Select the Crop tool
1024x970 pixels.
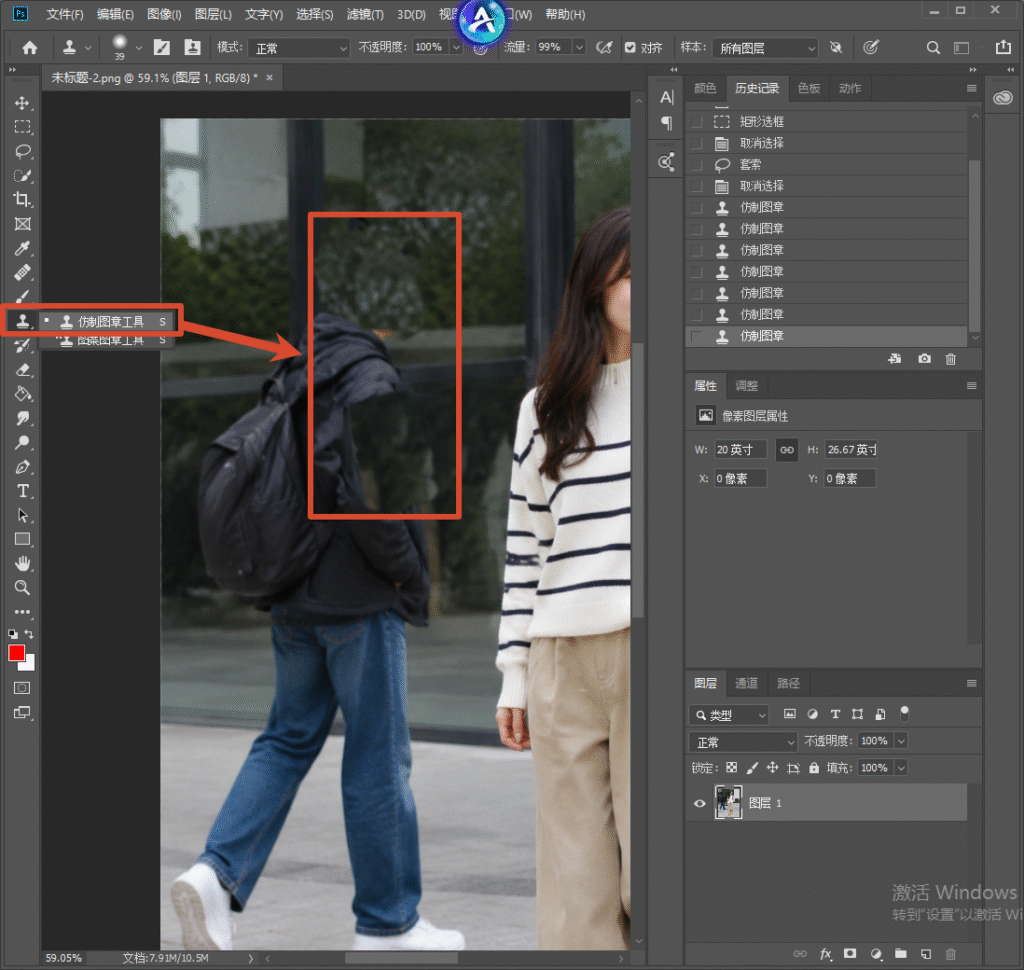[x=22, y=199]
